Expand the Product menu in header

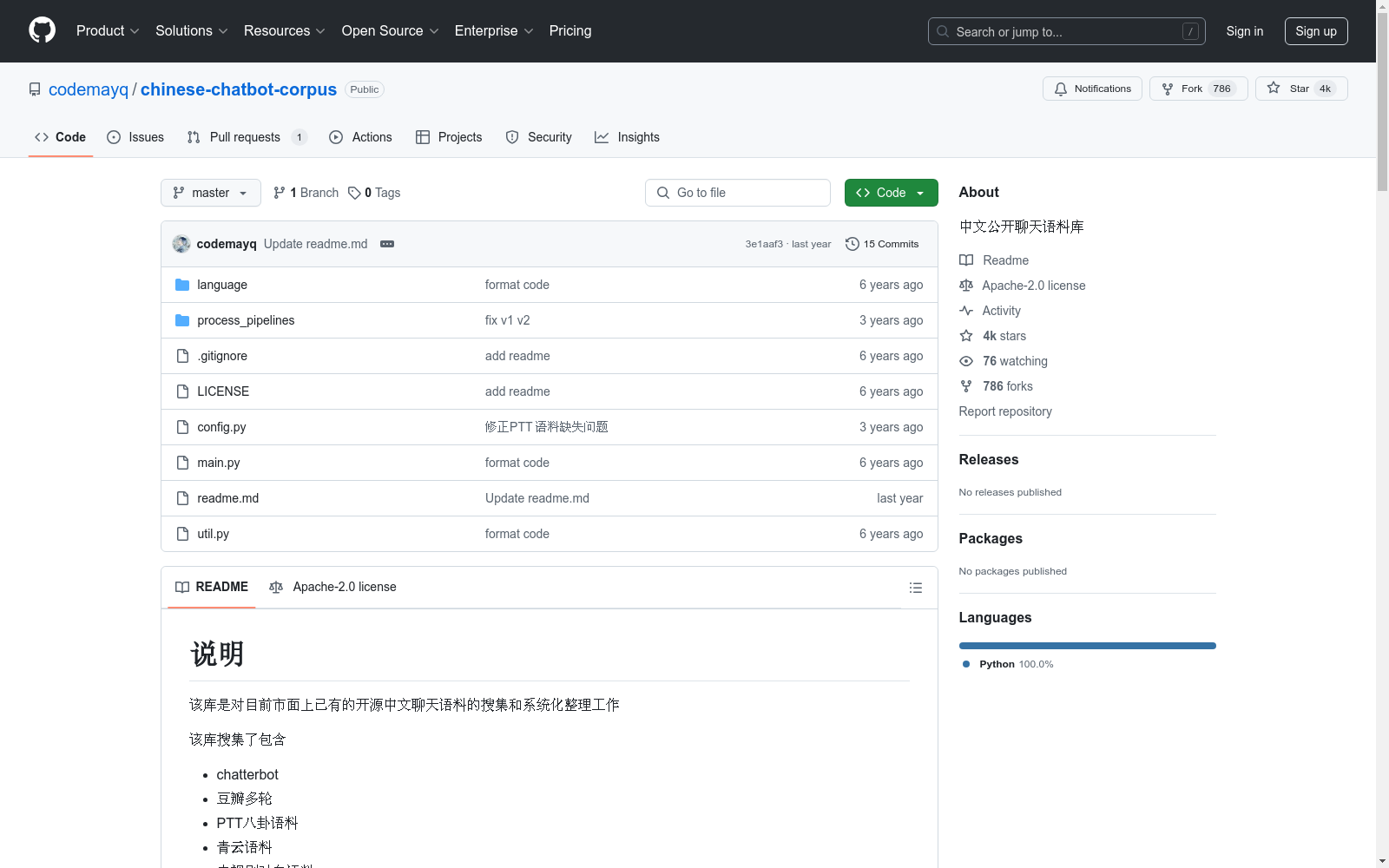click(108, 31)
